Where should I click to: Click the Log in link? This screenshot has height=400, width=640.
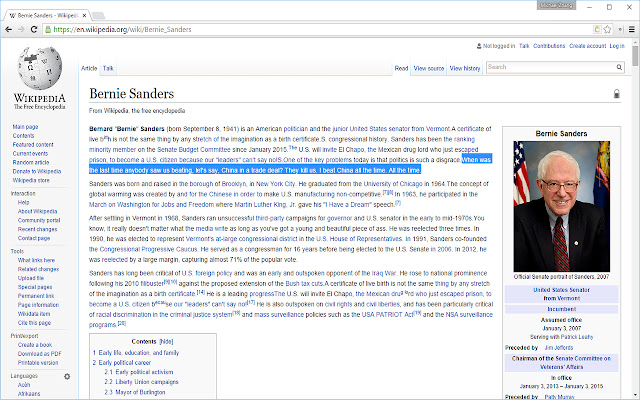[x=617, y=46]
